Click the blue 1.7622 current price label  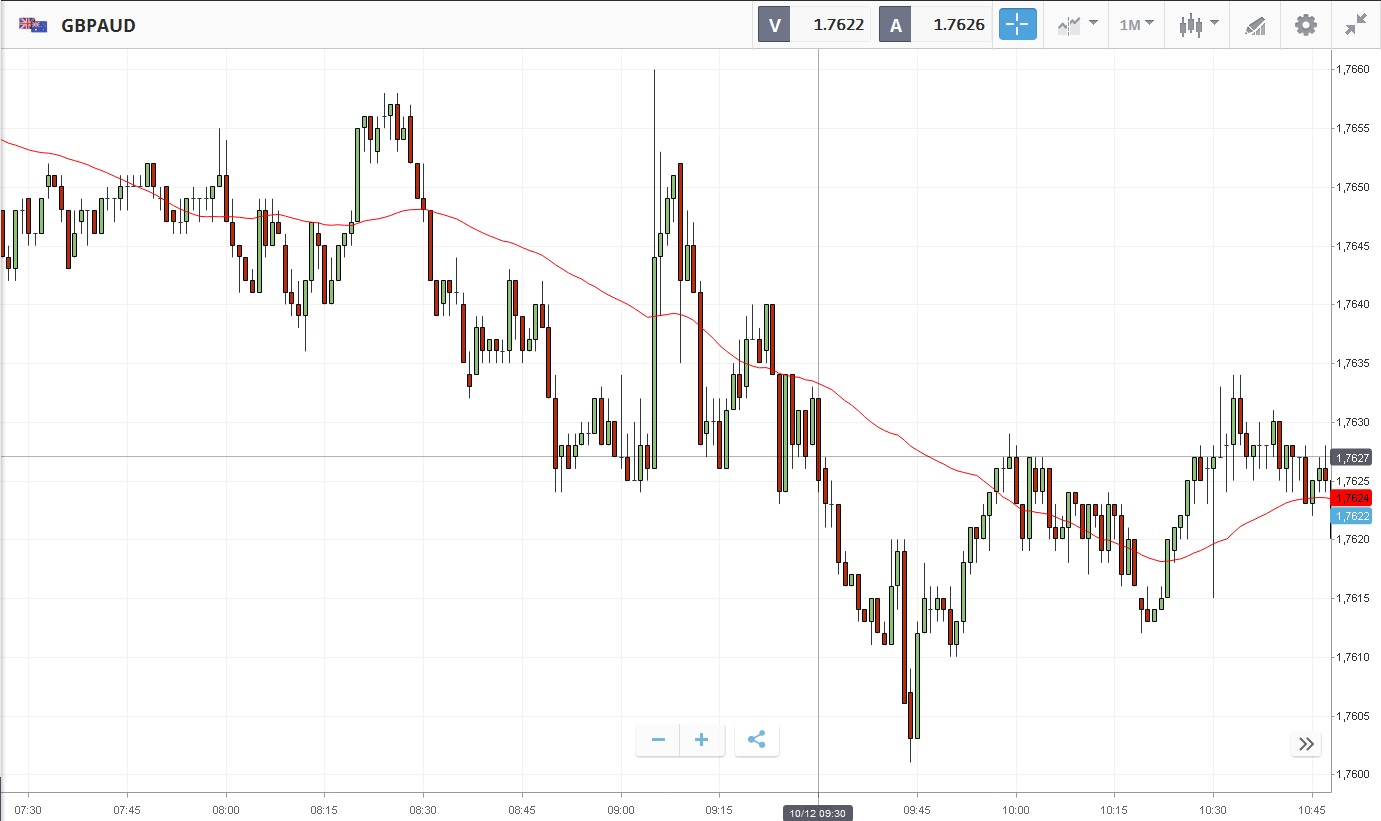coord(1351,516)
